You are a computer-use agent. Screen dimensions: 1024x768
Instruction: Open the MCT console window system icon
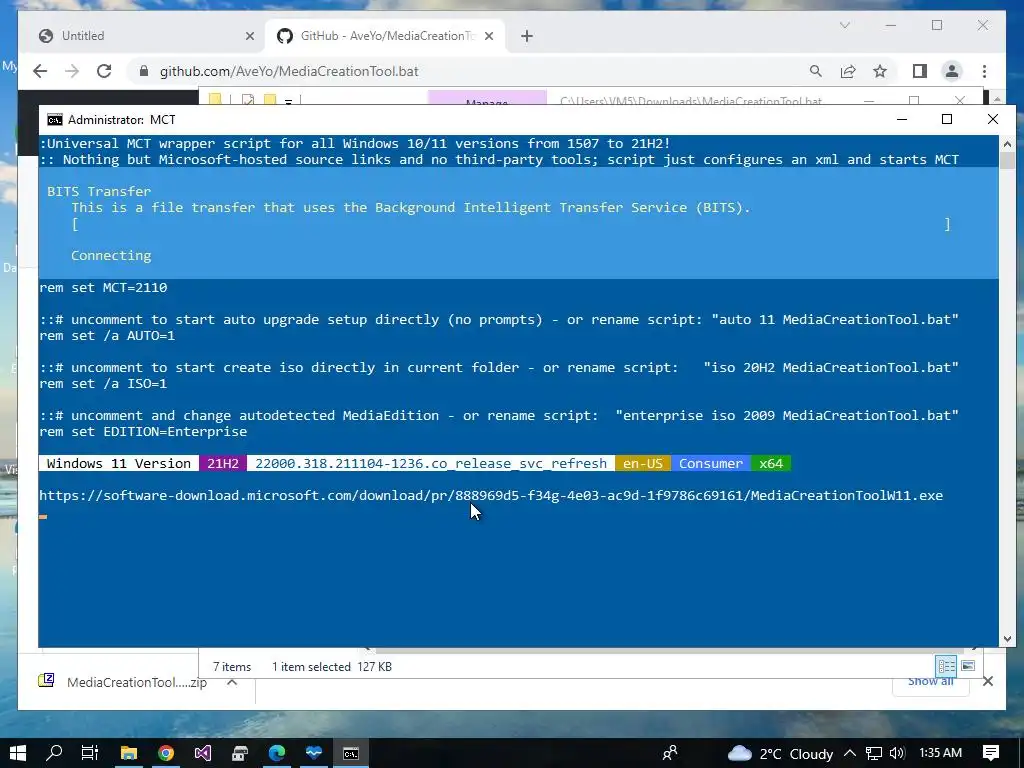(x=55, y=120)
